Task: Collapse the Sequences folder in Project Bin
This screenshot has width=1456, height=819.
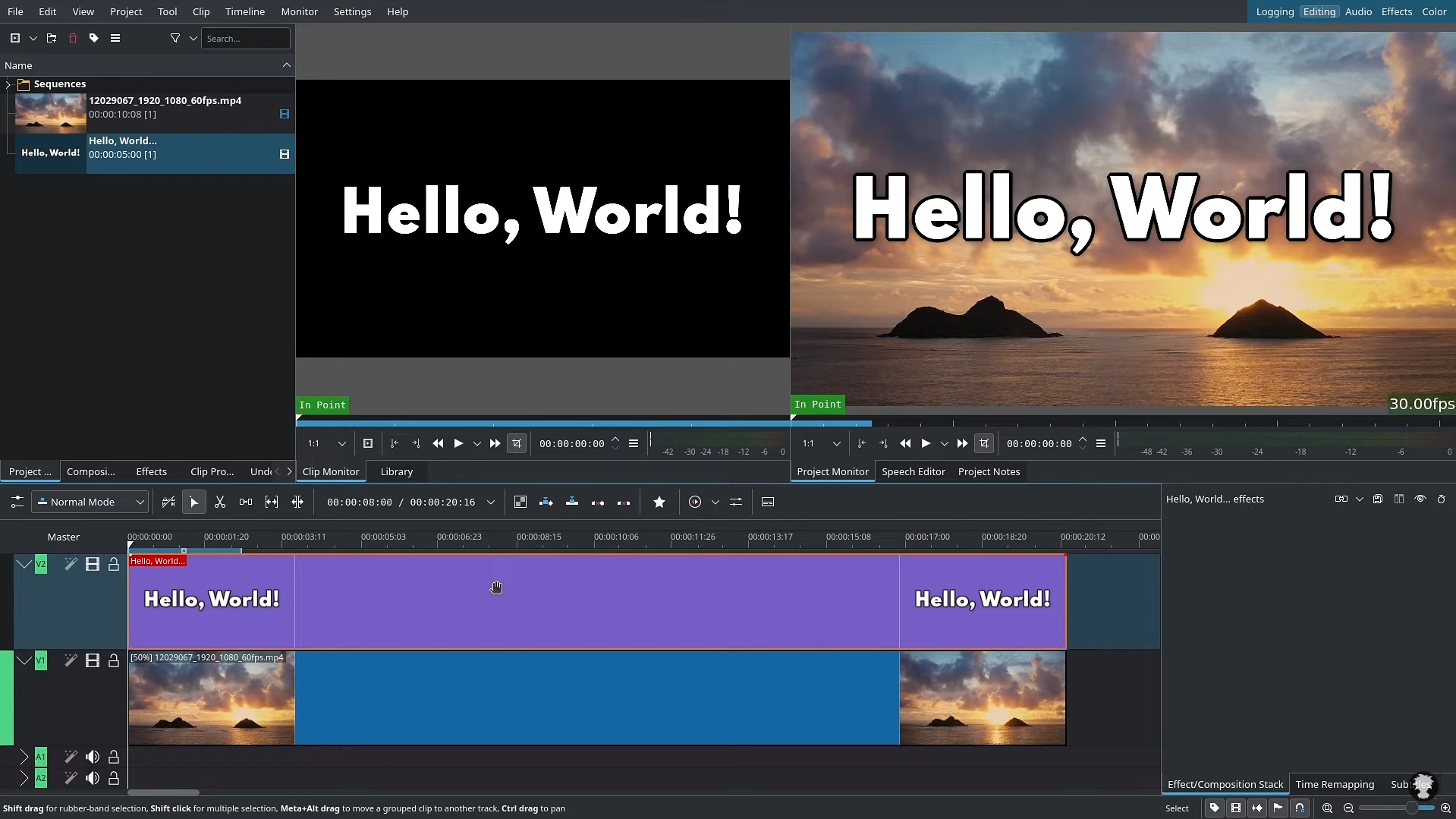Action: click(x=8, y=84)
